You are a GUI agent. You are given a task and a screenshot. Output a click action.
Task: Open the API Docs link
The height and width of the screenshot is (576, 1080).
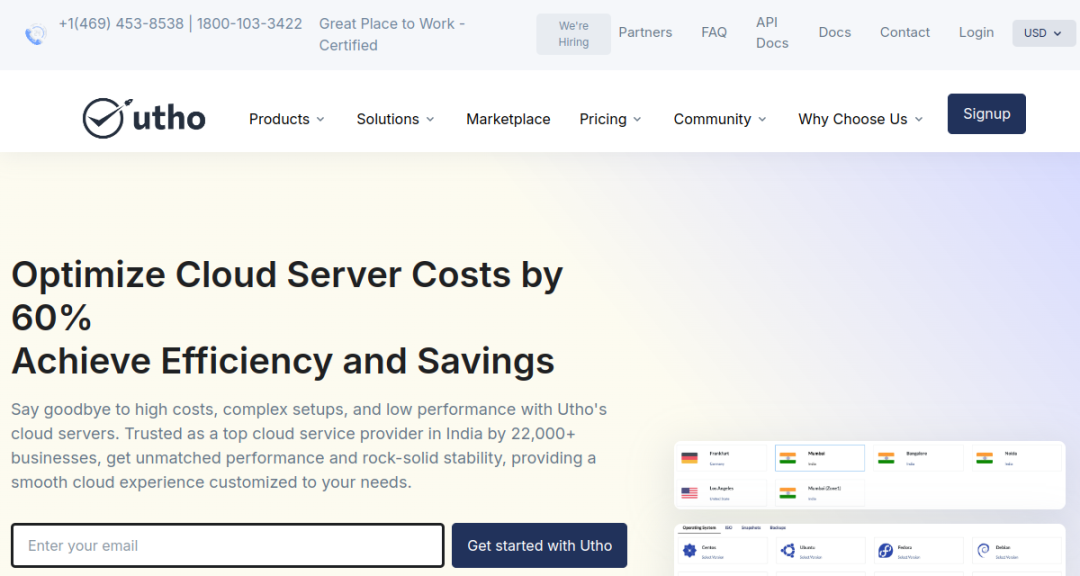pyautogui.click(x=772, y=32)
